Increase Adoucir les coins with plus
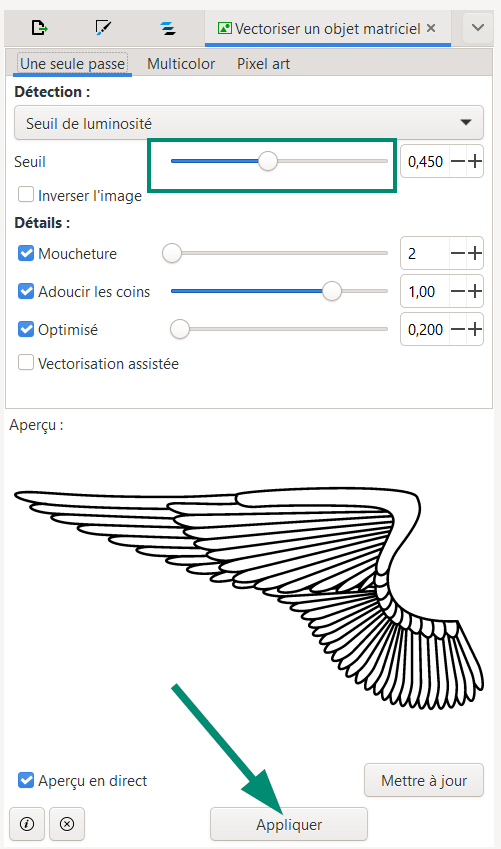501x849 pixels. [475, 291]
